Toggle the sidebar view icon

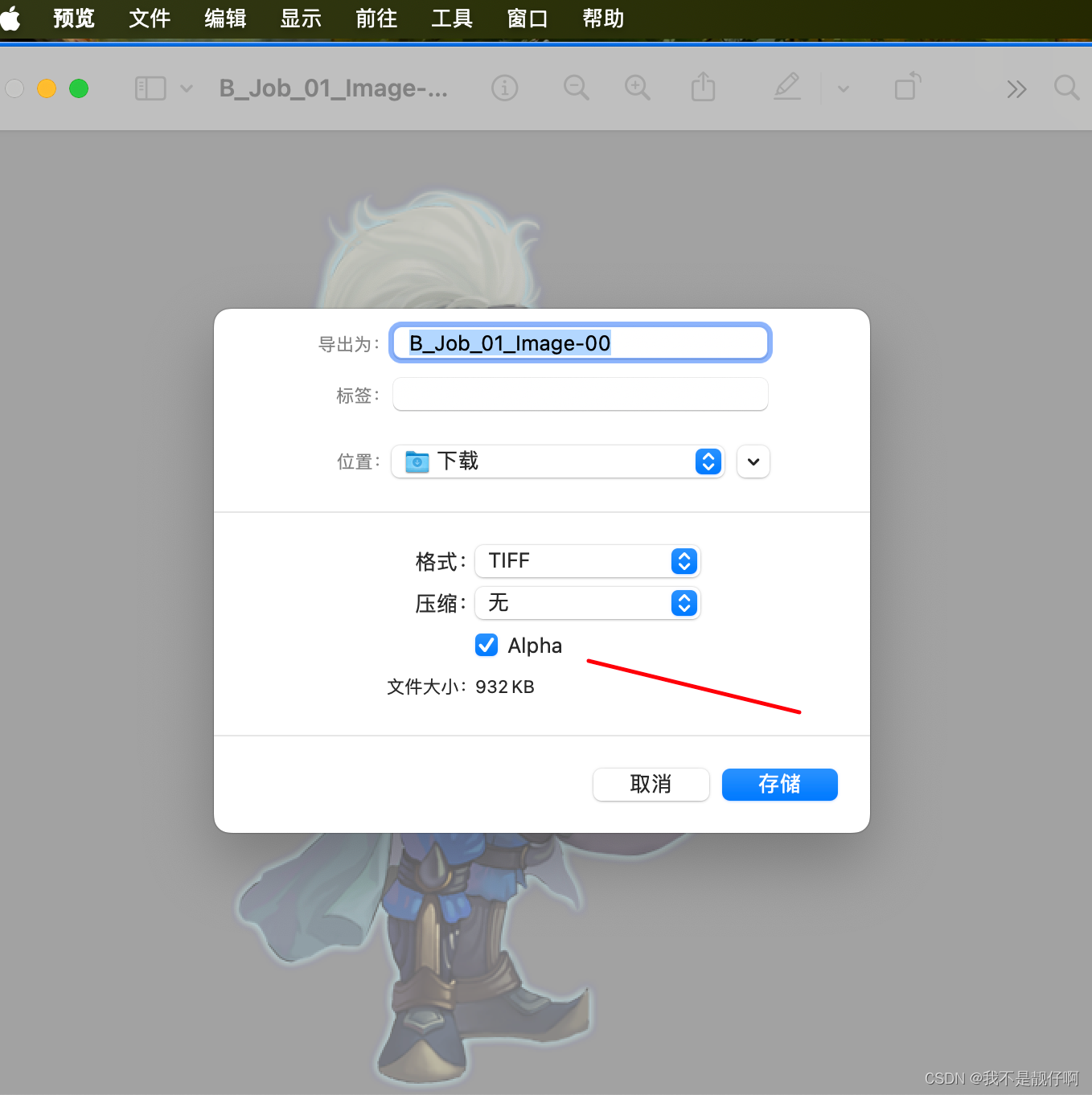coord(150,88)
